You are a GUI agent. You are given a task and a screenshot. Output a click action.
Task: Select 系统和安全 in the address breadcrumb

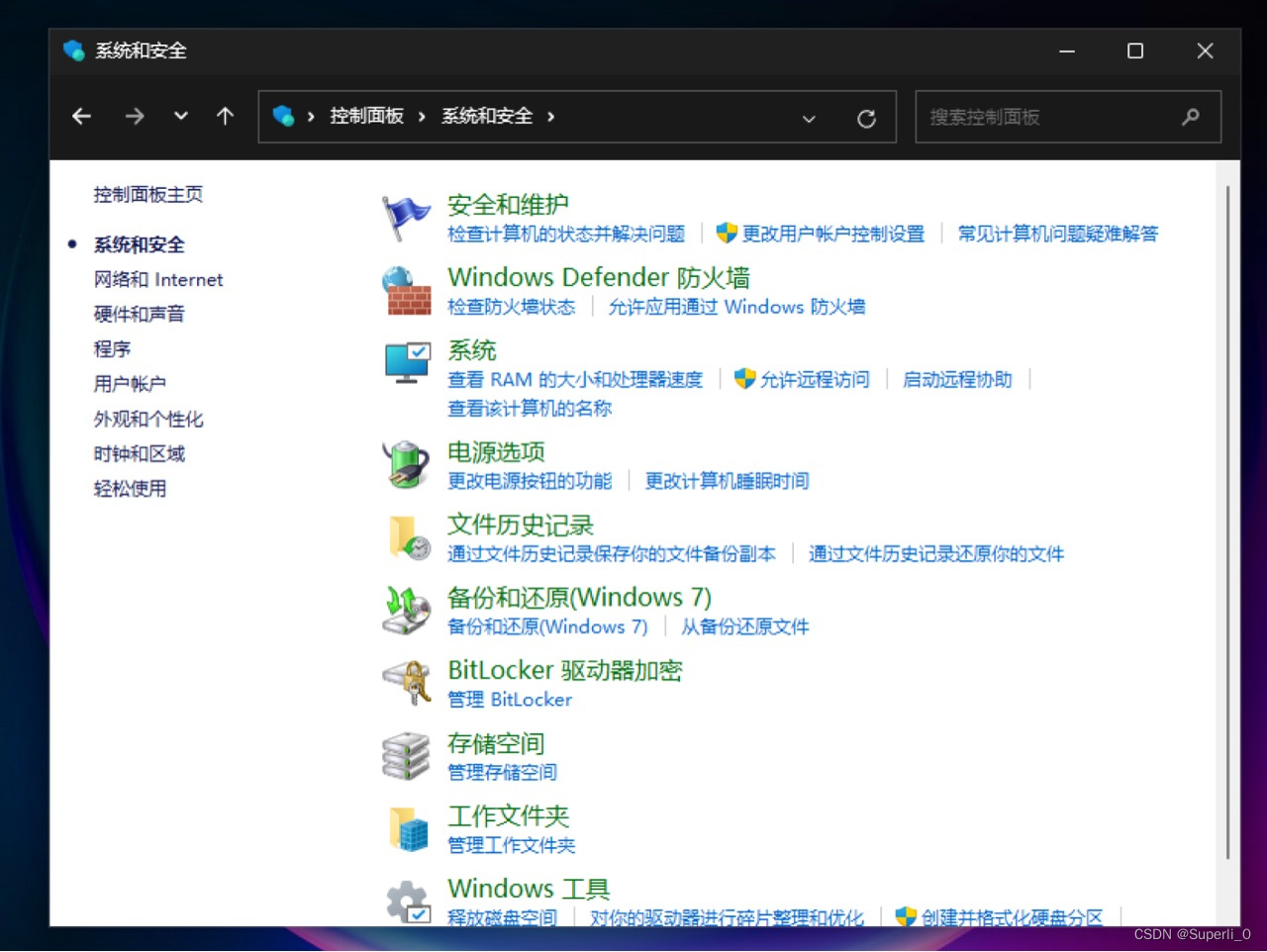[x=487, y=117]
